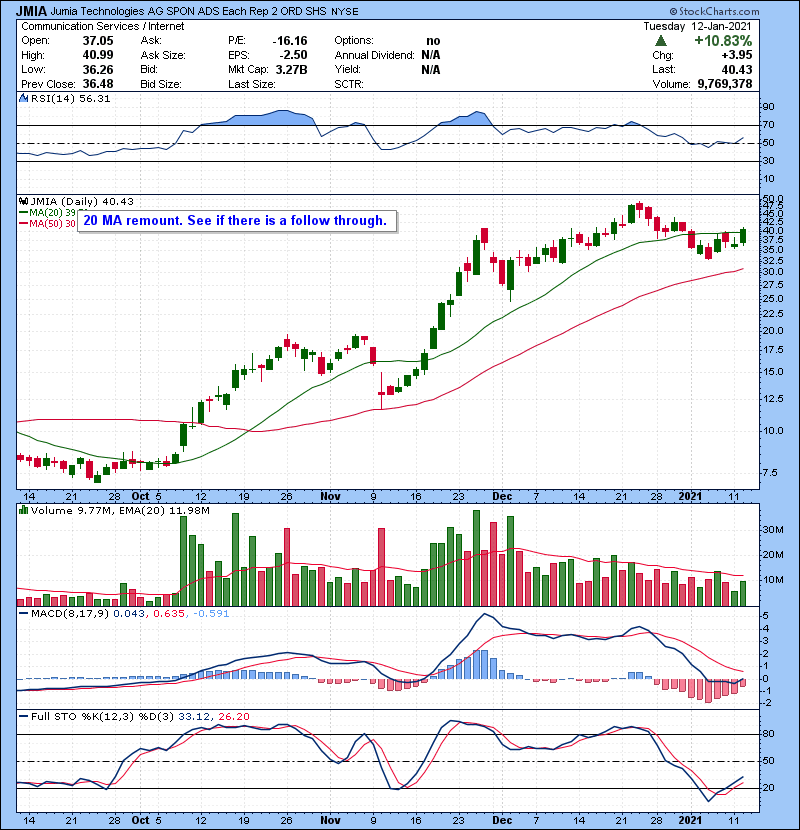Click the green up-arrow change indicator

pos(661,41)
